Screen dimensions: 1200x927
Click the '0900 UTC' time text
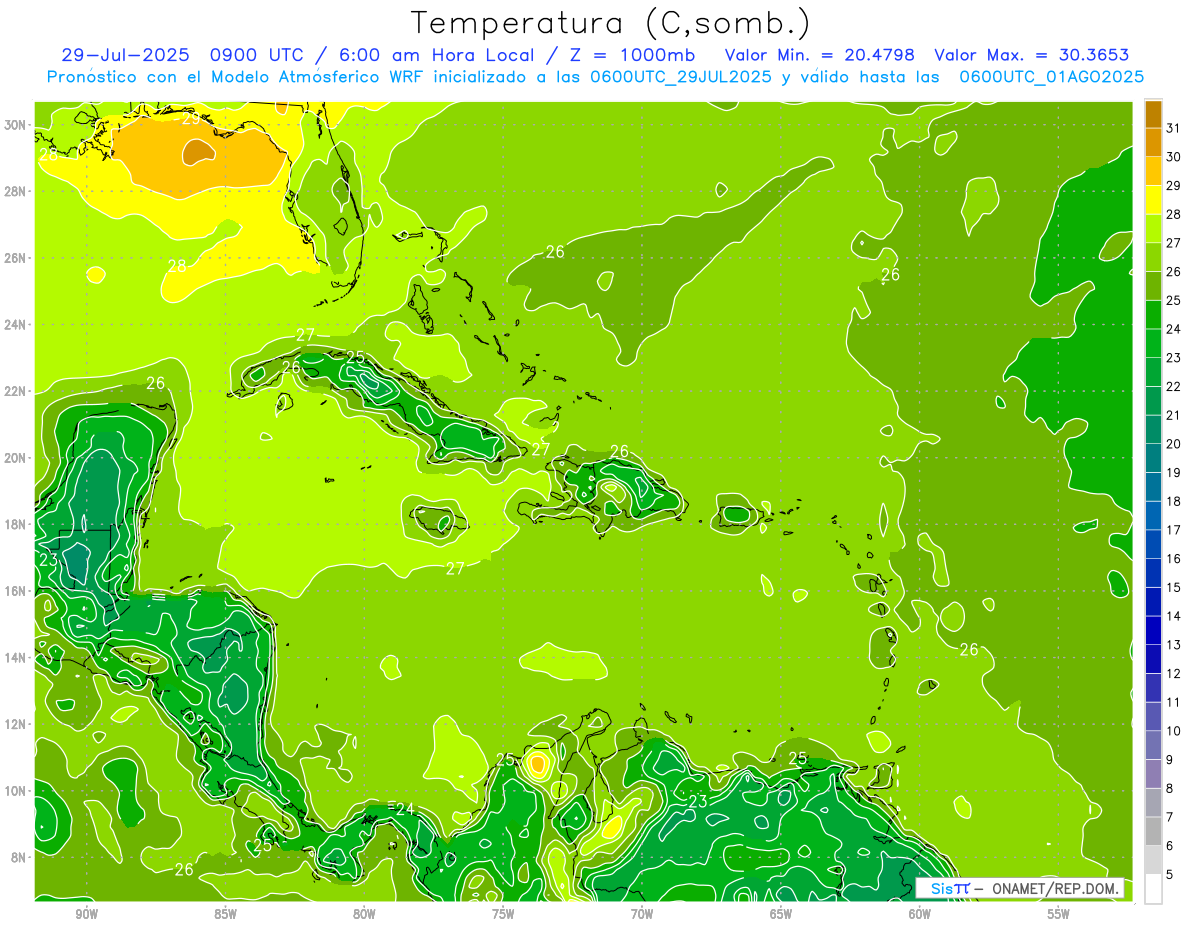click(x=260, y=55)
